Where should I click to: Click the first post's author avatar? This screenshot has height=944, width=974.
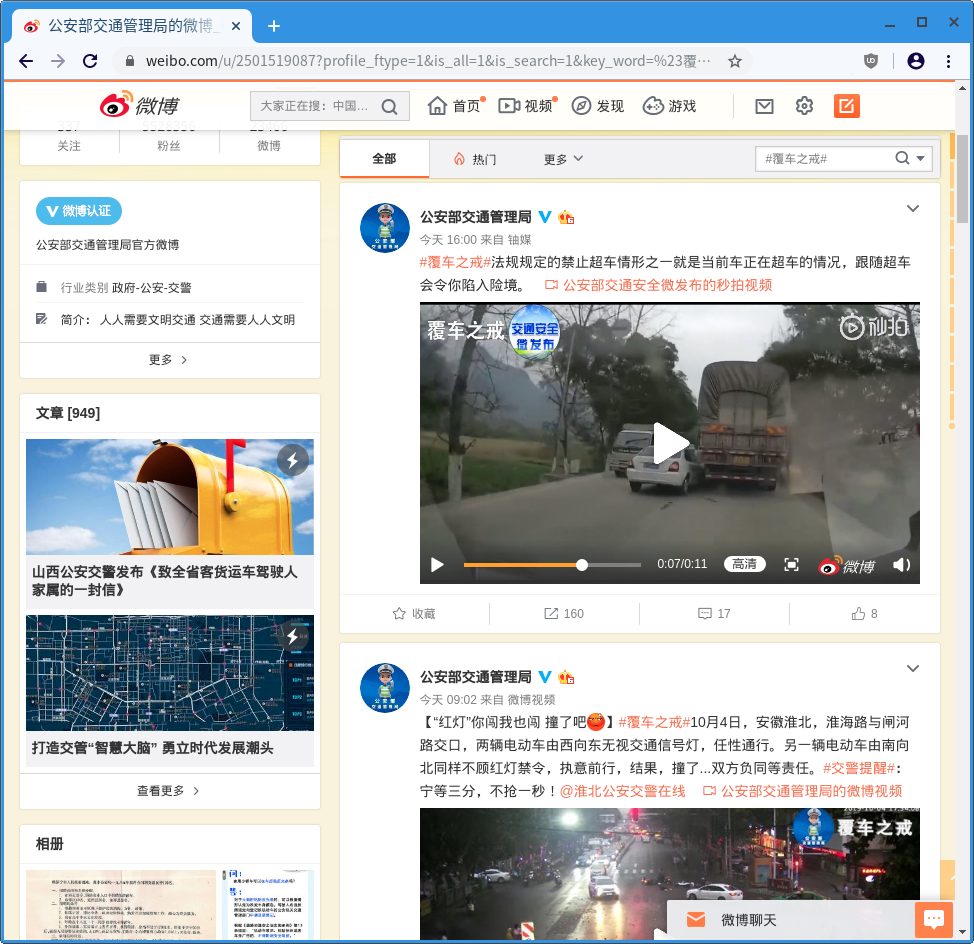[x=385, y=228]
